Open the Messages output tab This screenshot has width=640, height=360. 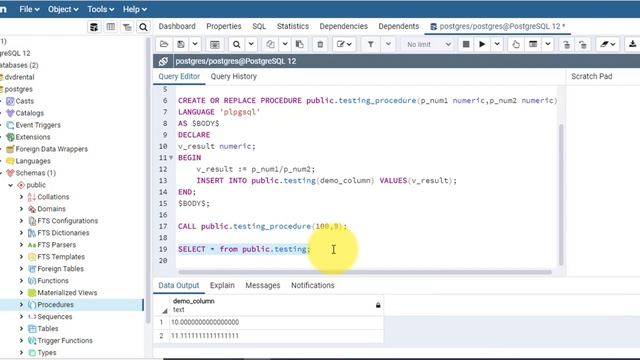click(262, 285)
